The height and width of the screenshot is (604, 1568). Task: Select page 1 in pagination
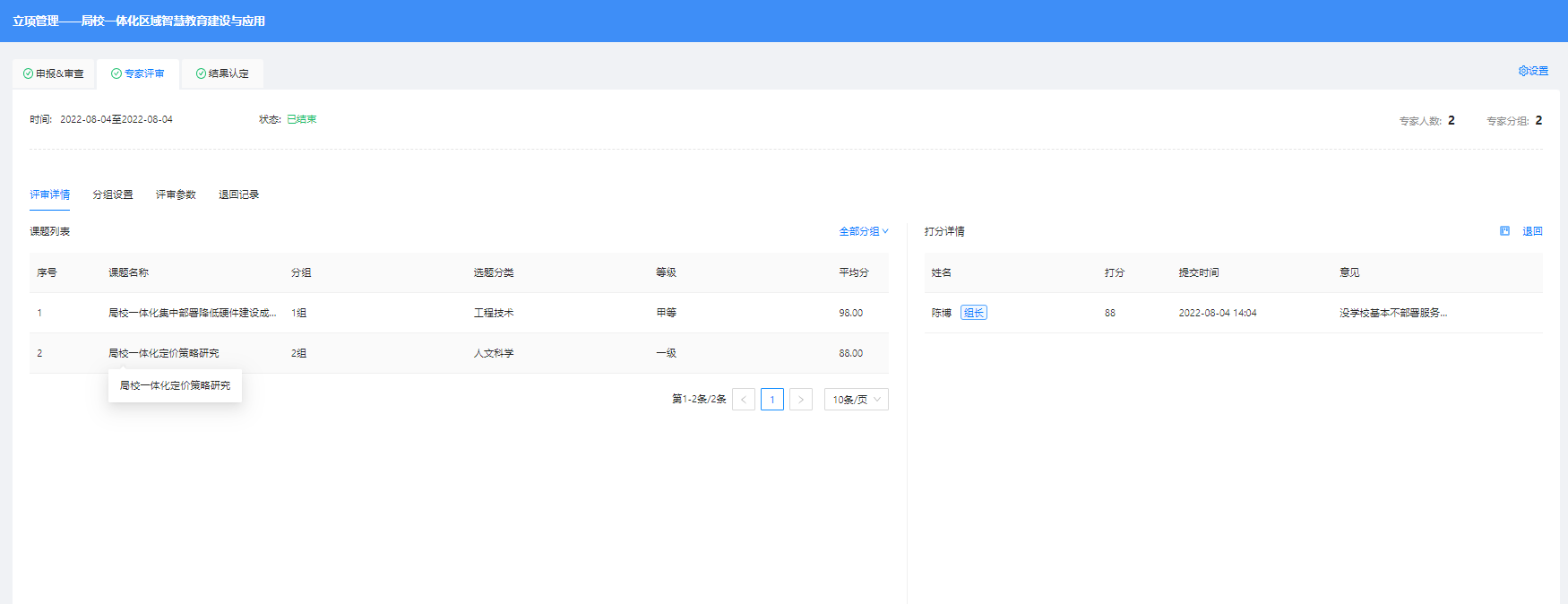771,400
